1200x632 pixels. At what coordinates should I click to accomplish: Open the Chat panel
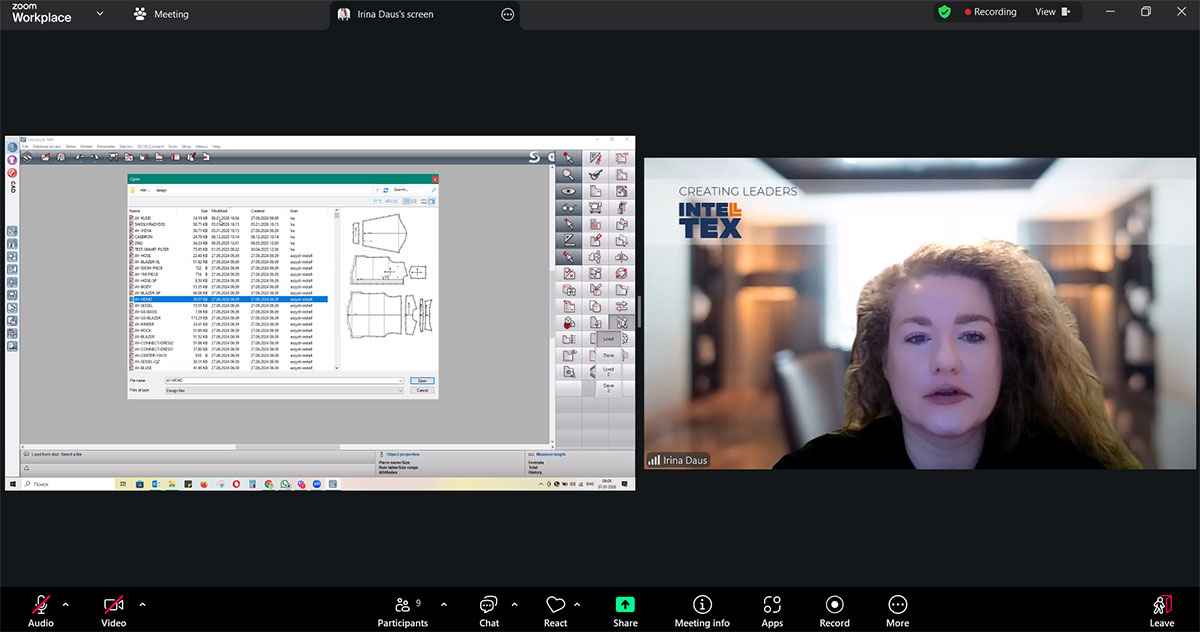coord(489,610)
